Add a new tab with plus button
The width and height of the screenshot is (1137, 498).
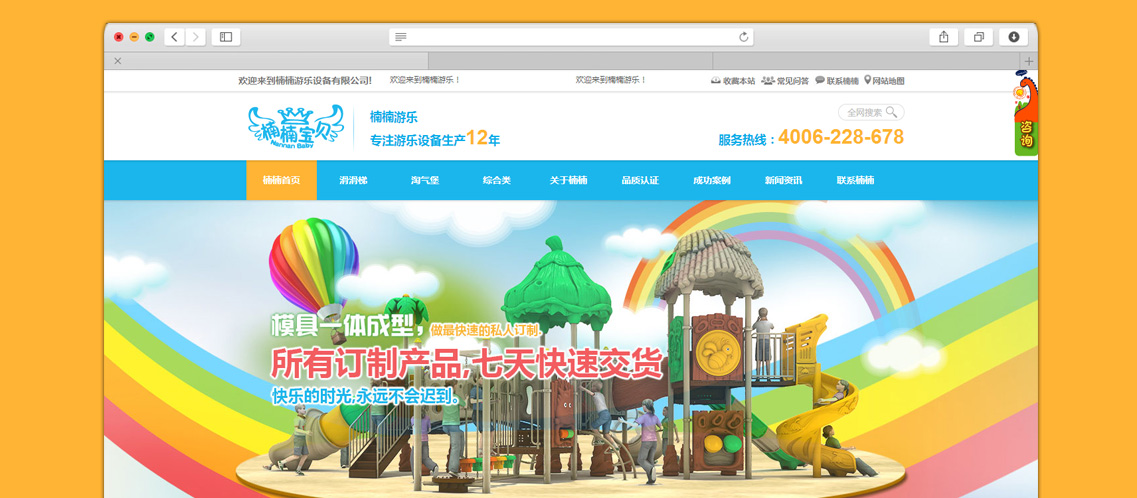(1029, 61)
